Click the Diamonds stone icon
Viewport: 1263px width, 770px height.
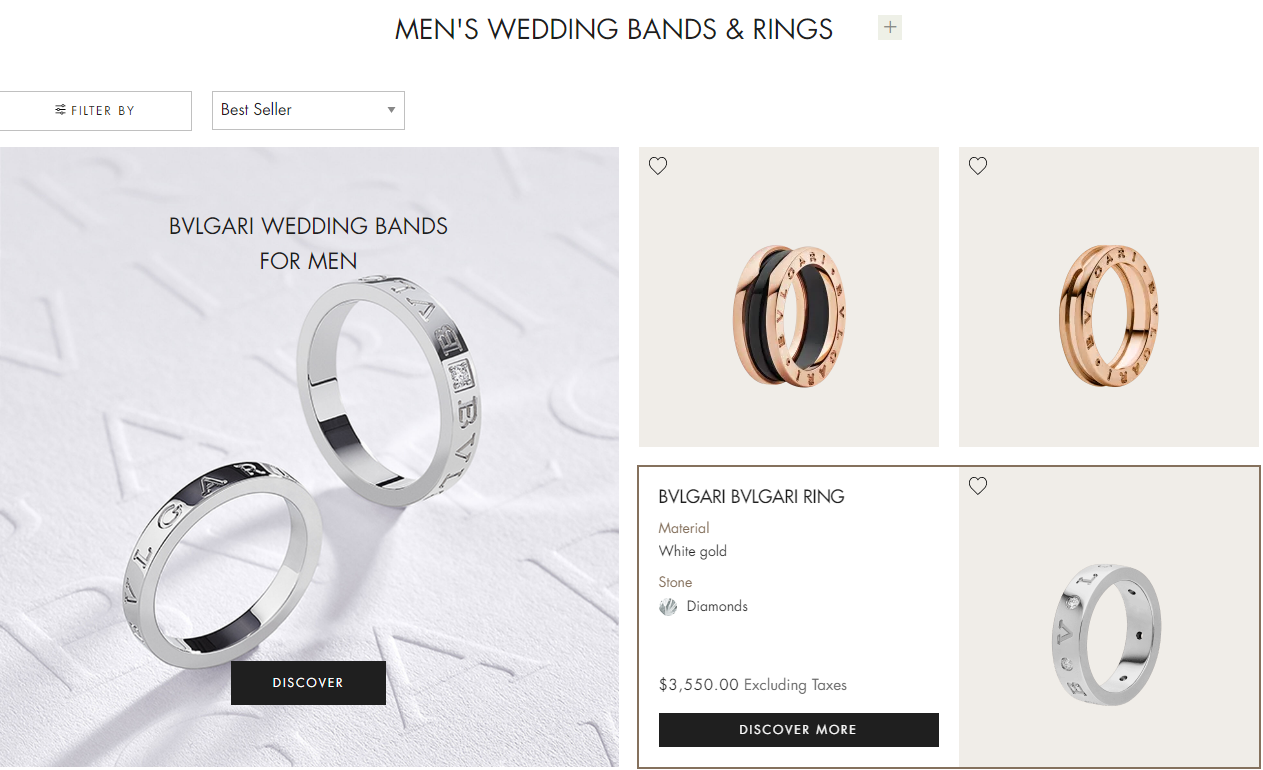click(x=668, y=607)
